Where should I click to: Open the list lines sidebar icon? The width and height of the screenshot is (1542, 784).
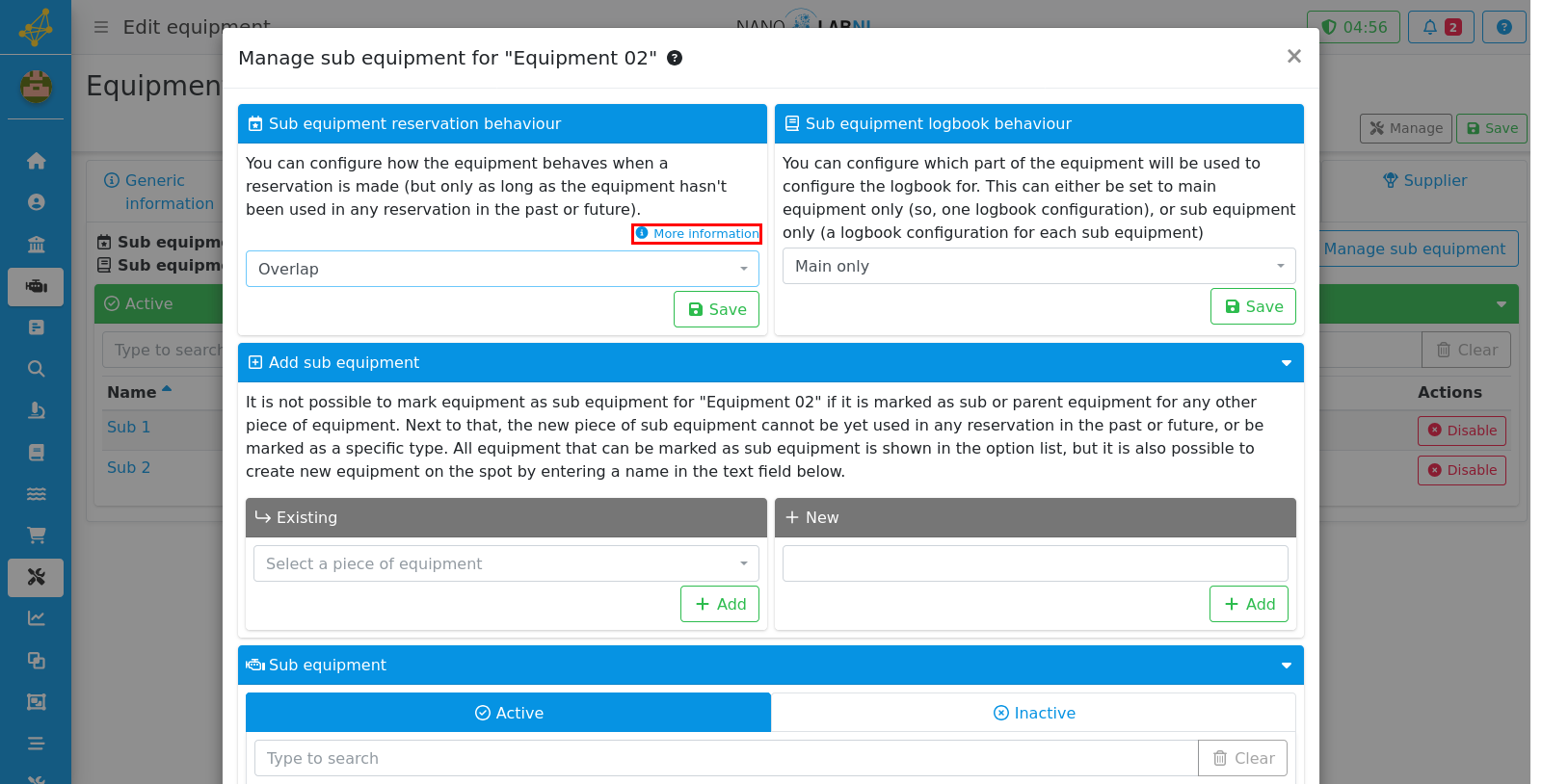(x=36, y=744)
